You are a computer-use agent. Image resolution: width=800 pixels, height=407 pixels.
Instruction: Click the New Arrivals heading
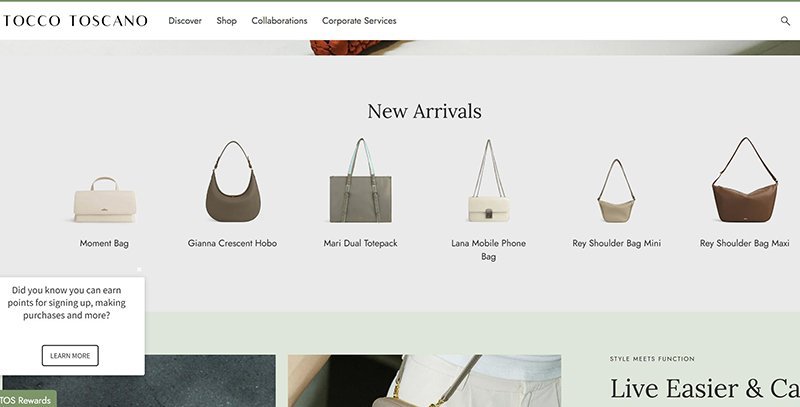pos(424,111)
